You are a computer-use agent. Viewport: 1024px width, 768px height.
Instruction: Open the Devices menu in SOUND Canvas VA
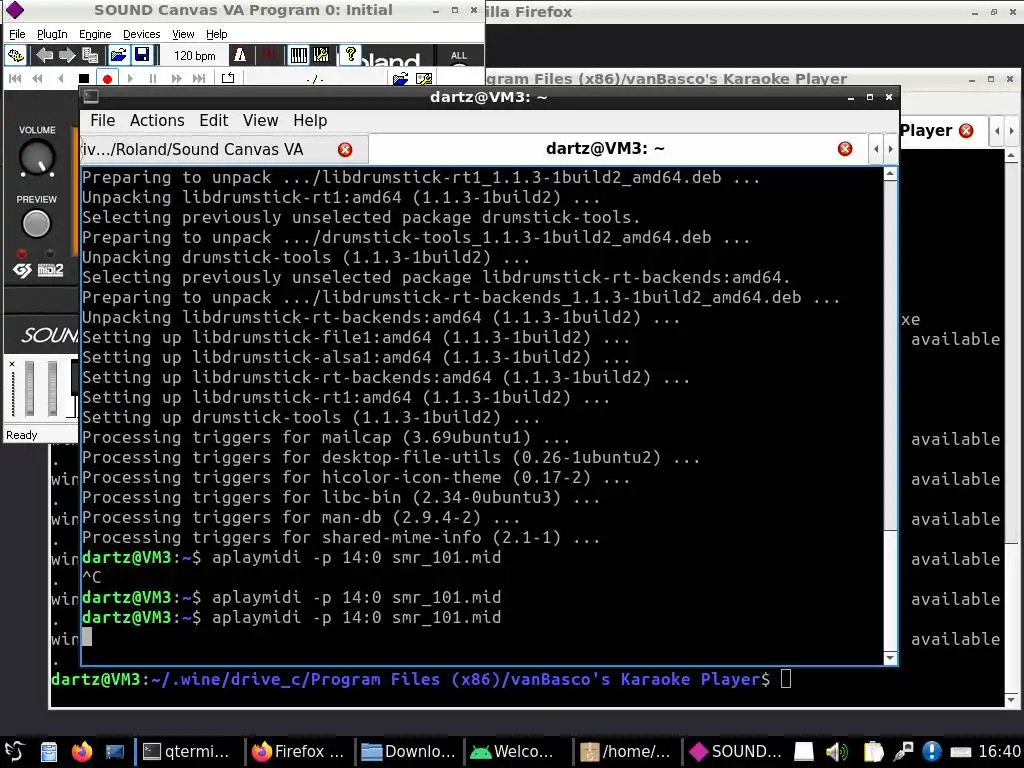141,34
